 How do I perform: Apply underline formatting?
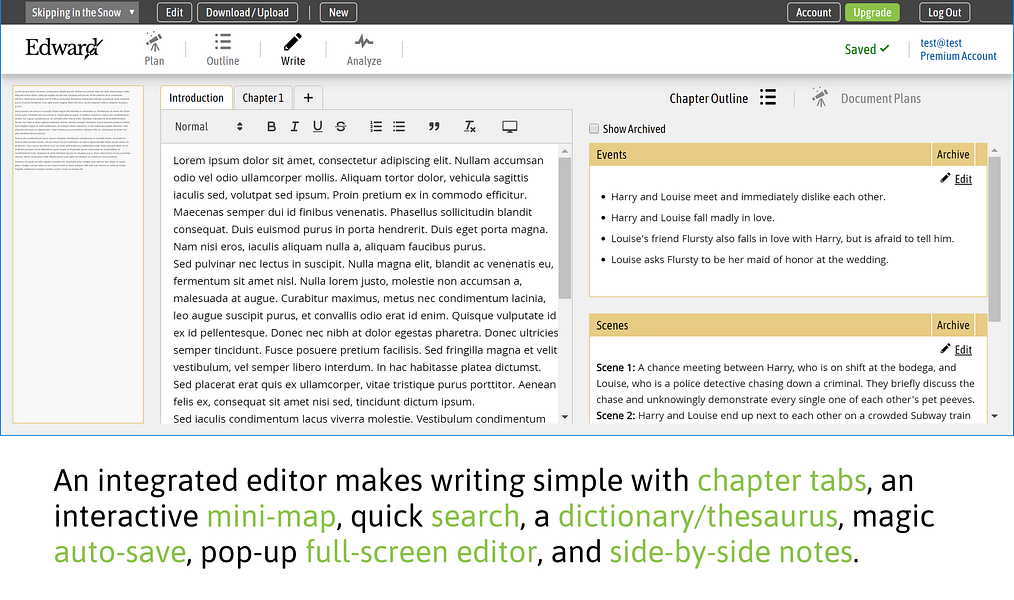(317, 127)
